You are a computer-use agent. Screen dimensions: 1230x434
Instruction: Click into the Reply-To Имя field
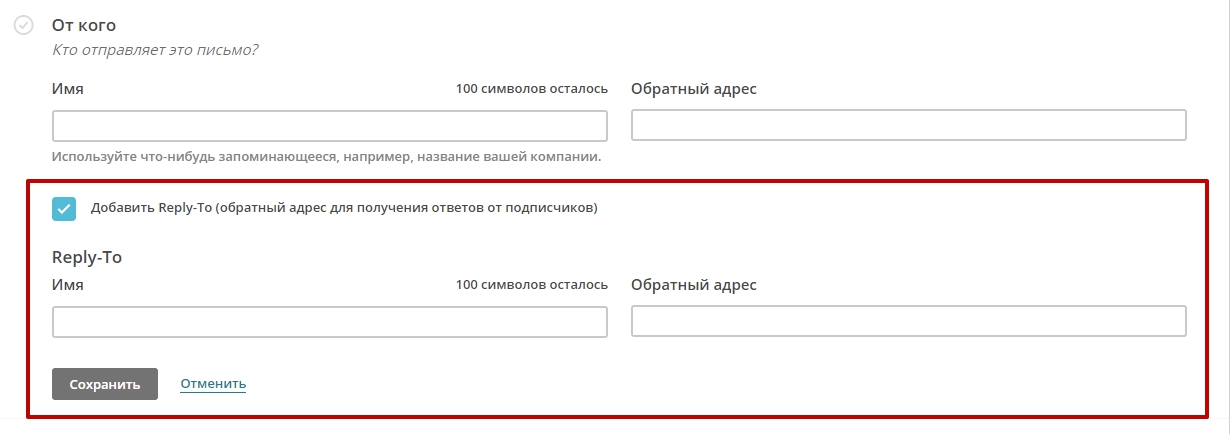tap(329, 322)
